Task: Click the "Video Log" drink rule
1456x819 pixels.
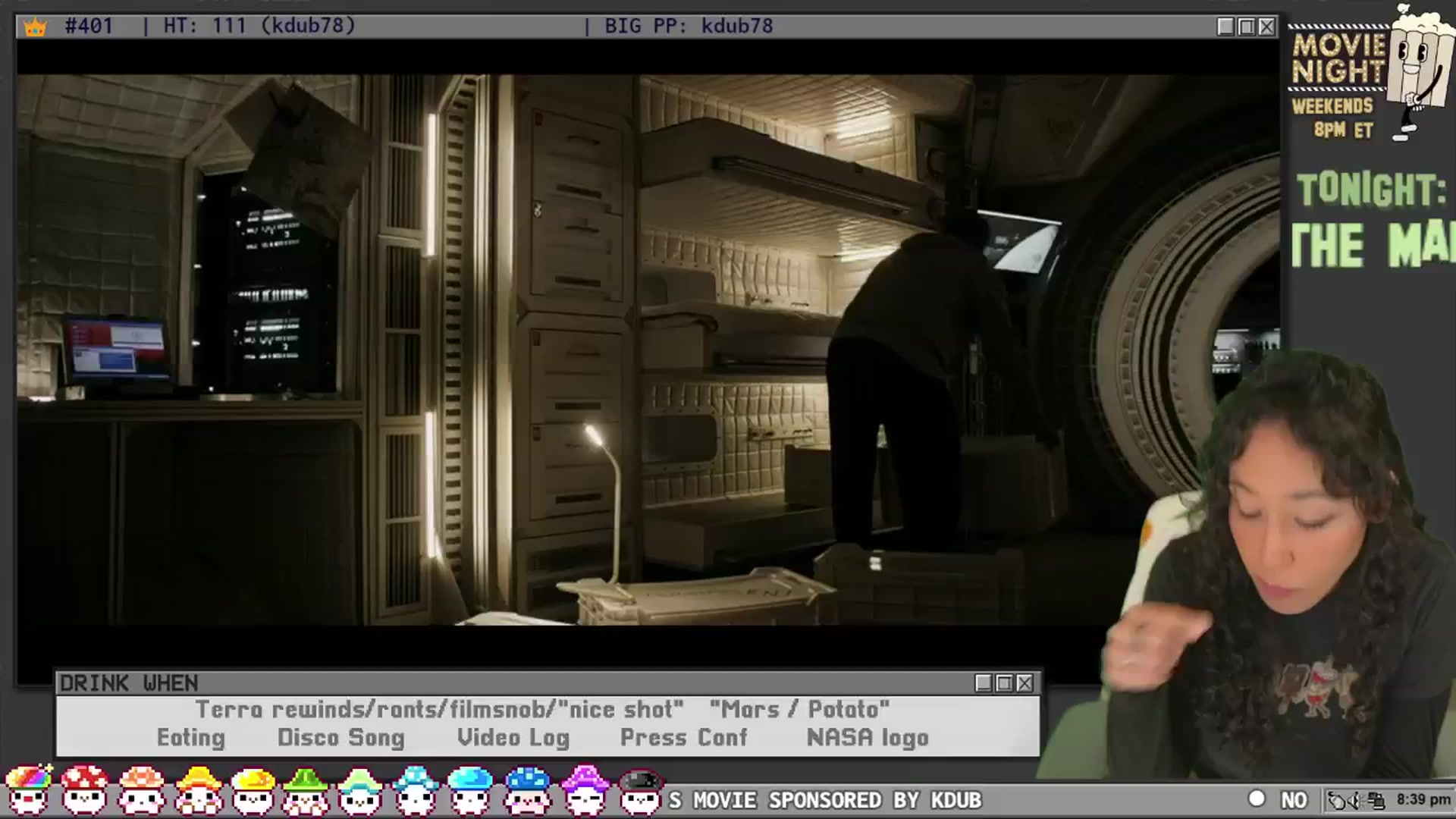Action: coord(513,738)
